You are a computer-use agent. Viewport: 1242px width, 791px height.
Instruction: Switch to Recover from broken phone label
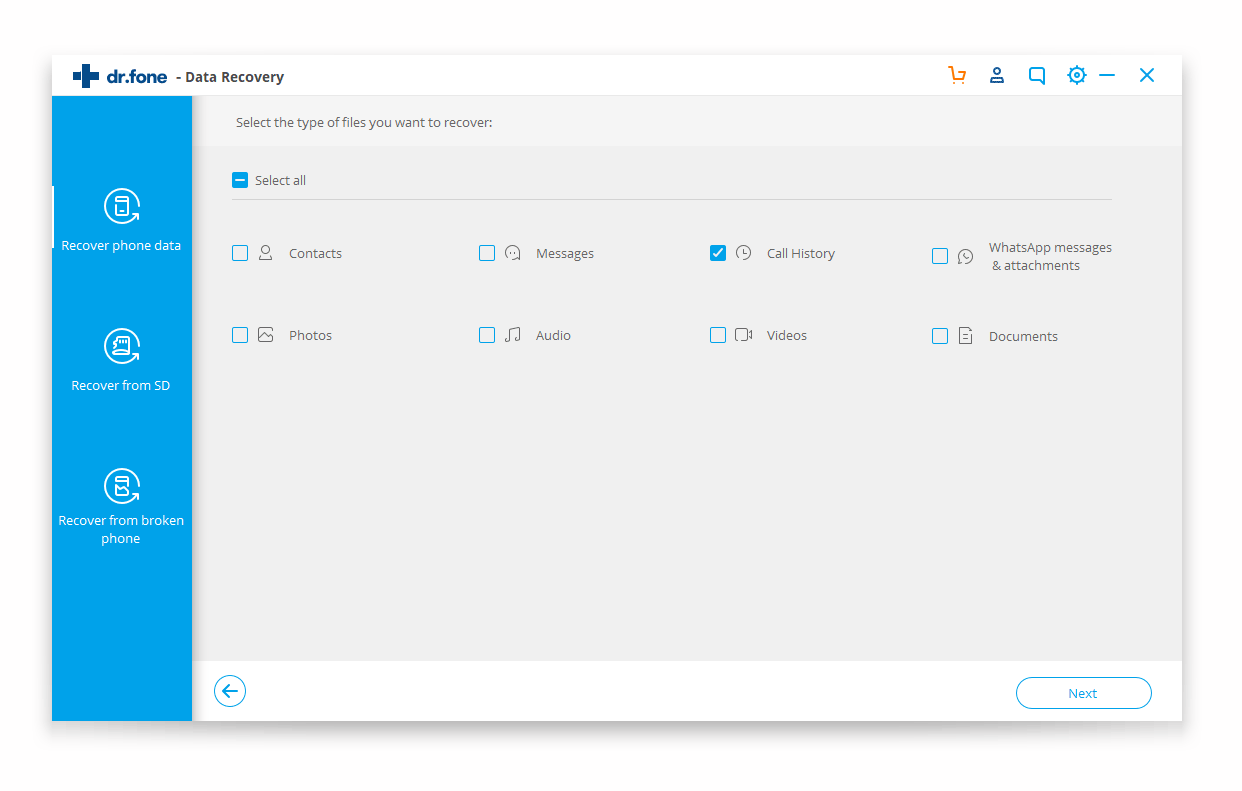121,529
